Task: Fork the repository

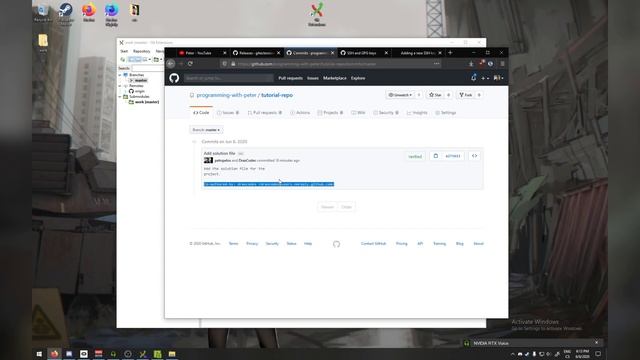Action: point(465,95)
